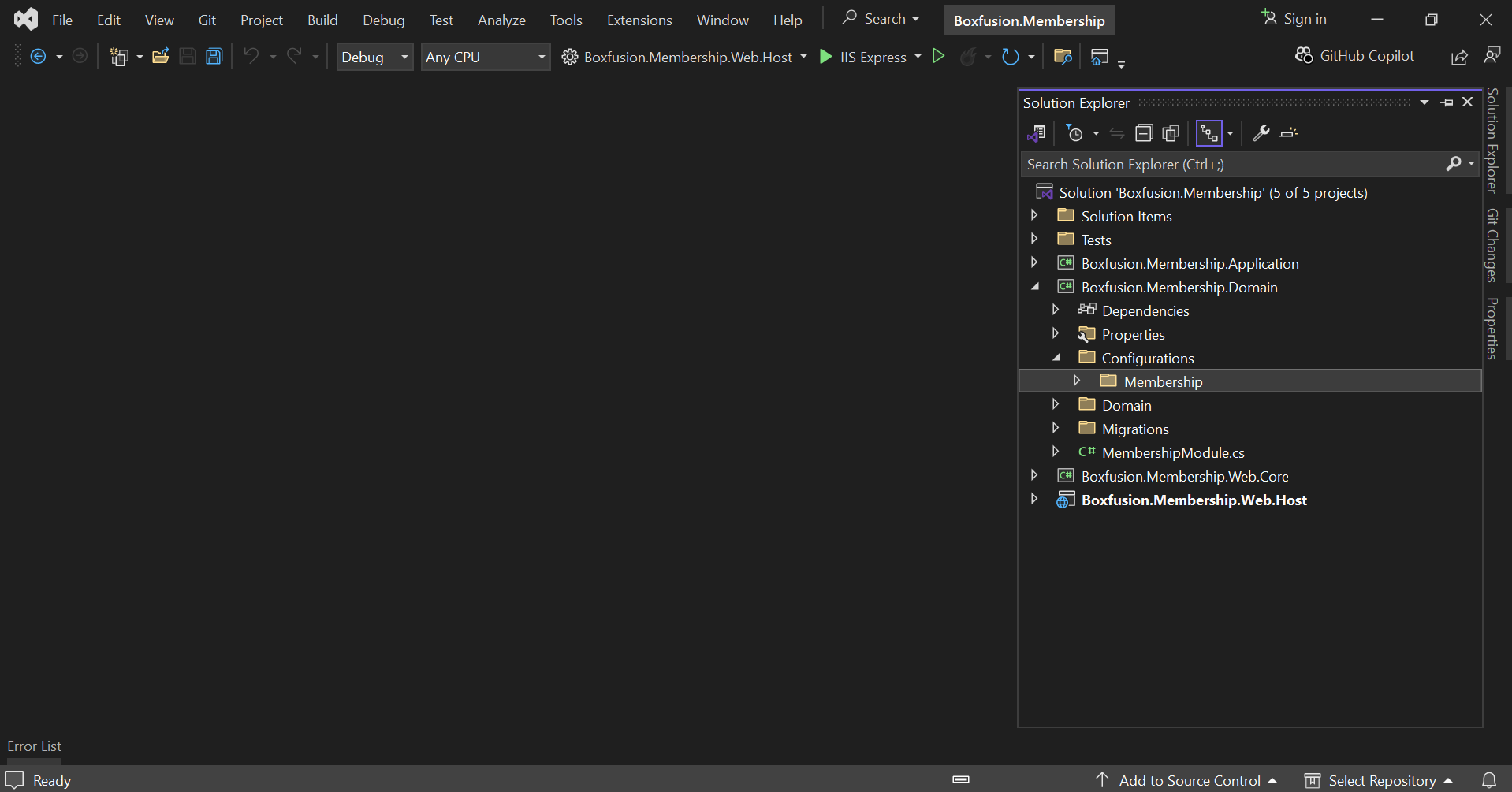
Task: Click the Undo arrow icon
Action: coord(251,56)
